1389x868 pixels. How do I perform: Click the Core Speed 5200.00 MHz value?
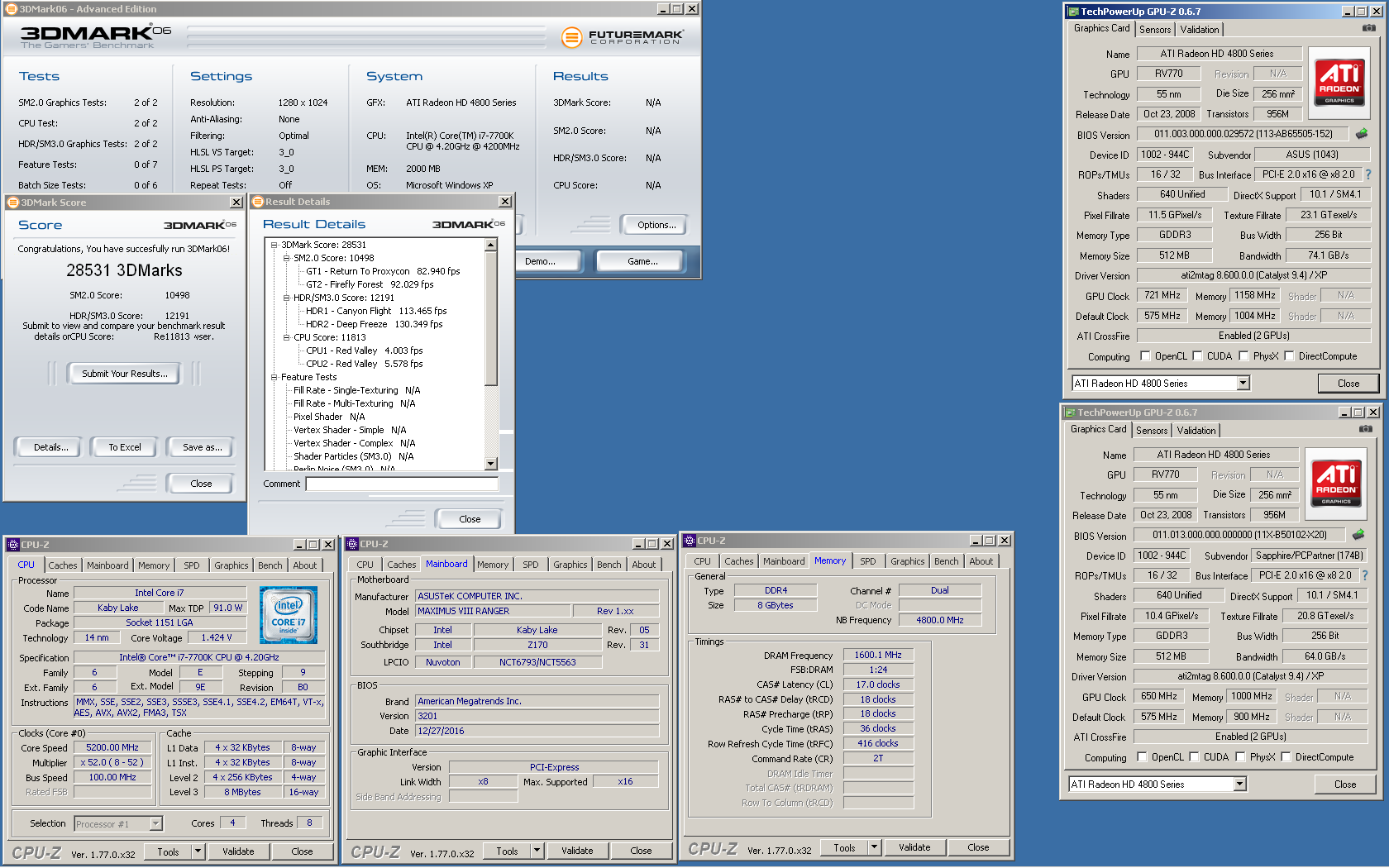pos(112,747)
